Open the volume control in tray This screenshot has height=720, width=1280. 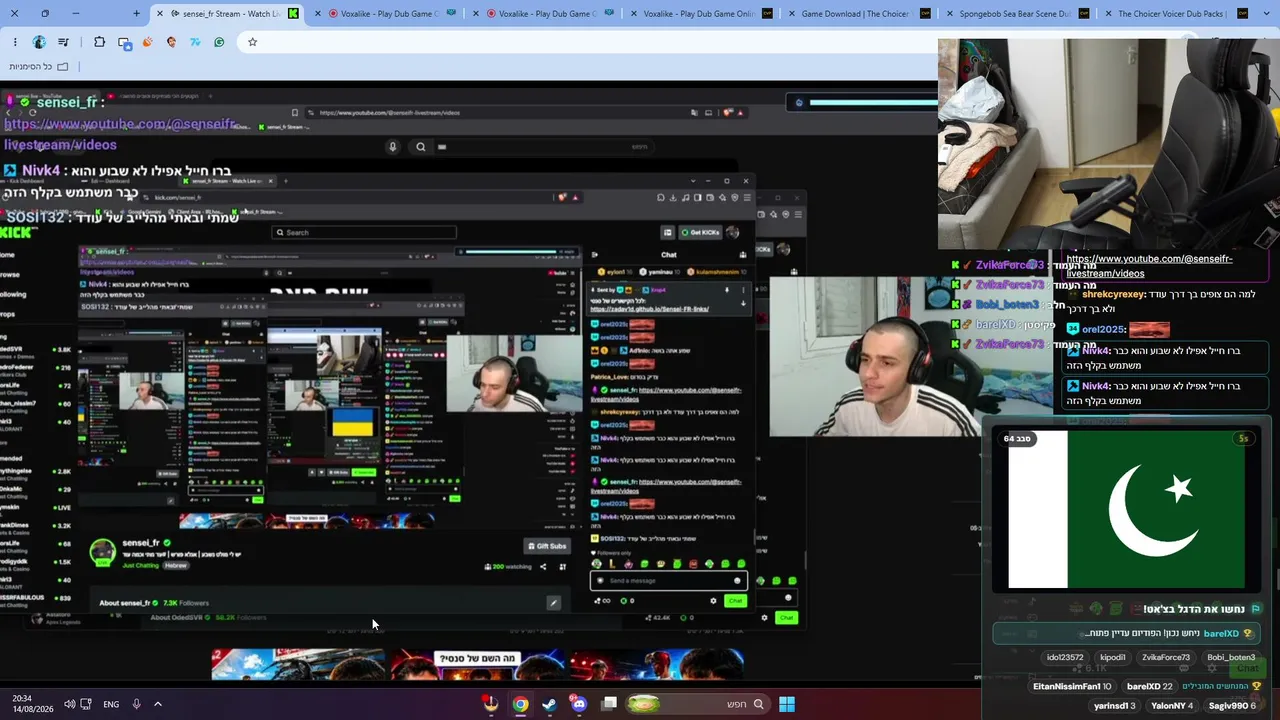point(69,704)
